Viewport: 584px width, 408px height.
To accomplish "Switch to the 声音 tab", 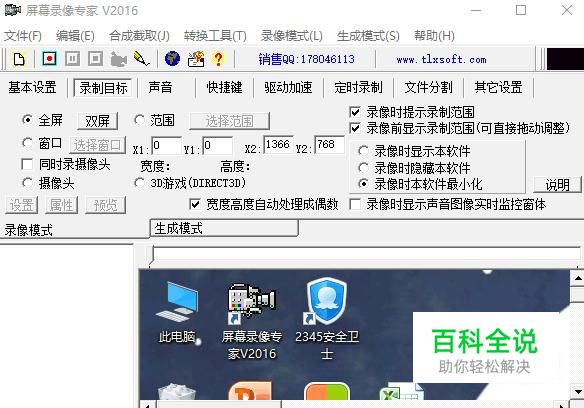I will coord(160,88).
